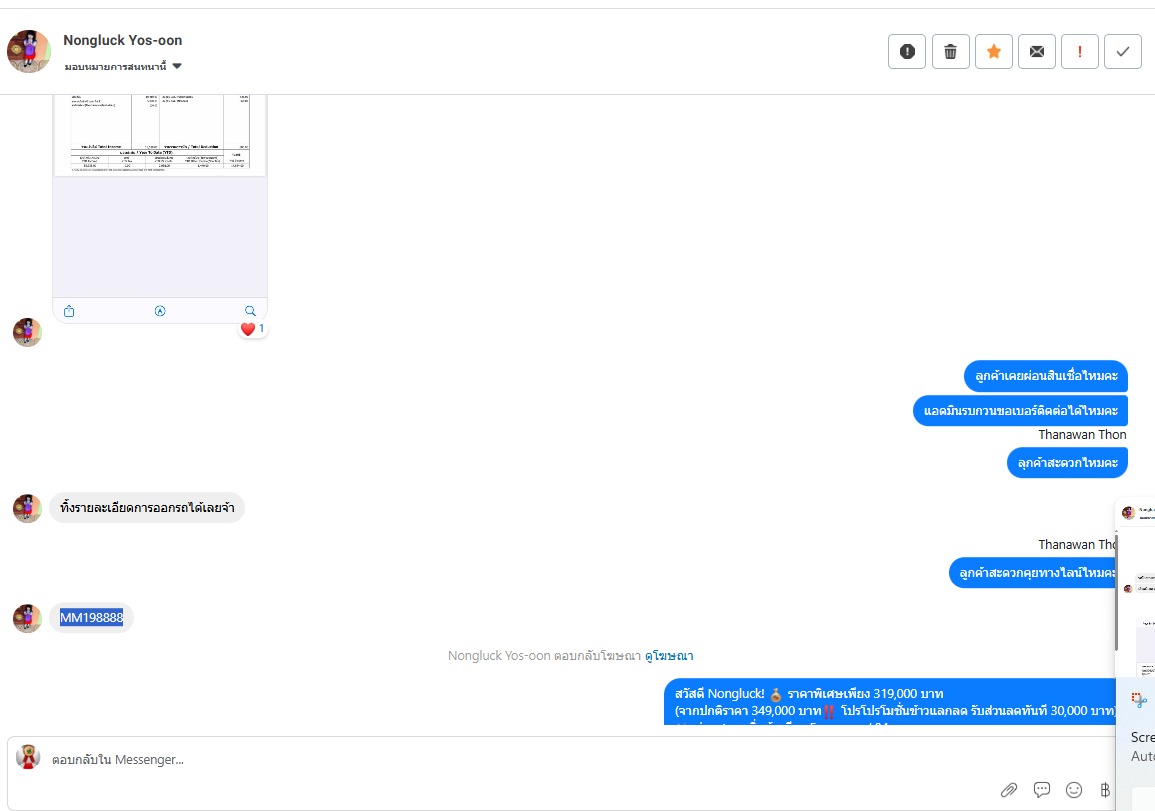The width and height of the screenshot is (1155, 811).
Task: Open the ดูโฆษณา link
Action: pyautogui.click(x=669, y=656)
